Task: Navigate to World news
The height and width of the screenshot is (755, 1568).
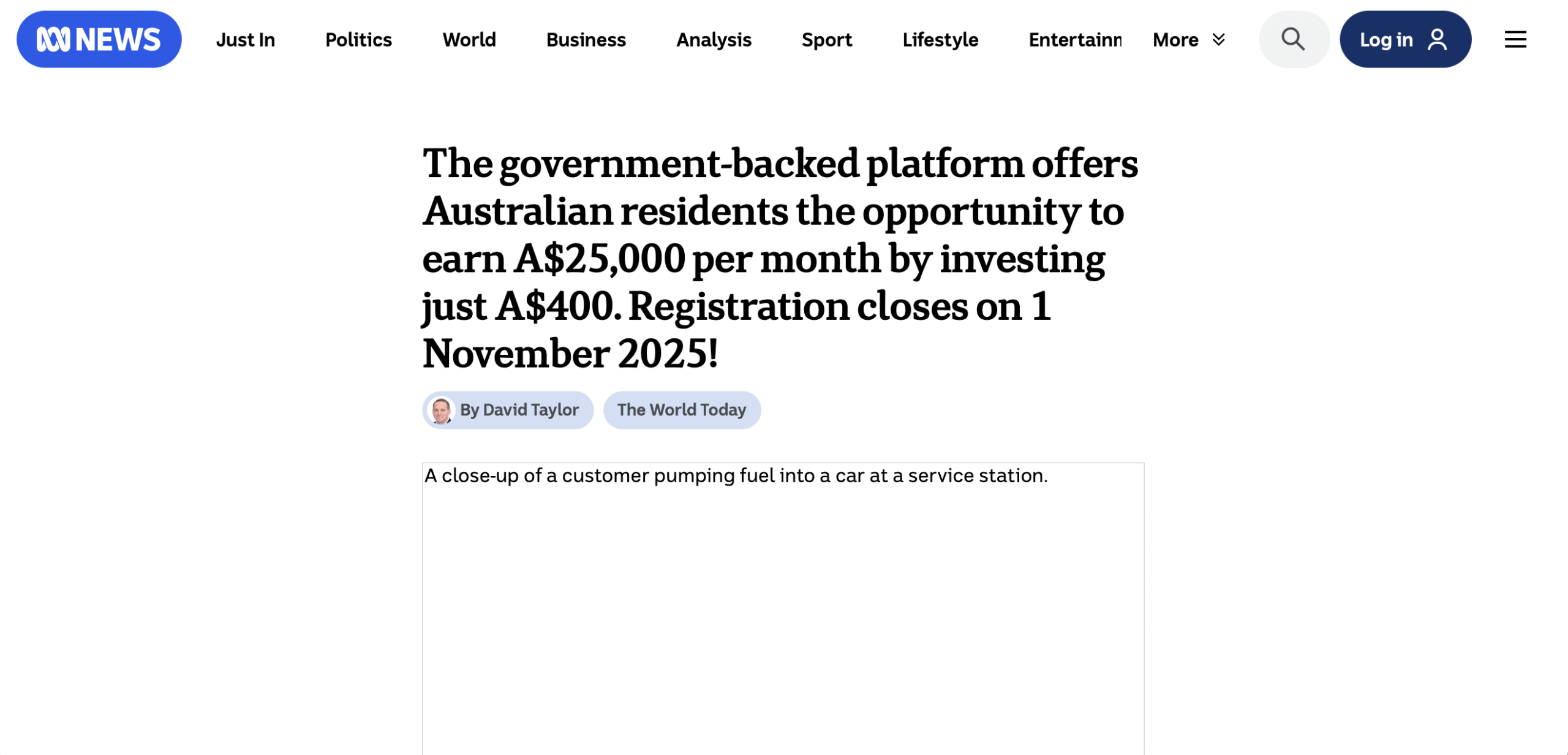Action: (x=469, y=40)
